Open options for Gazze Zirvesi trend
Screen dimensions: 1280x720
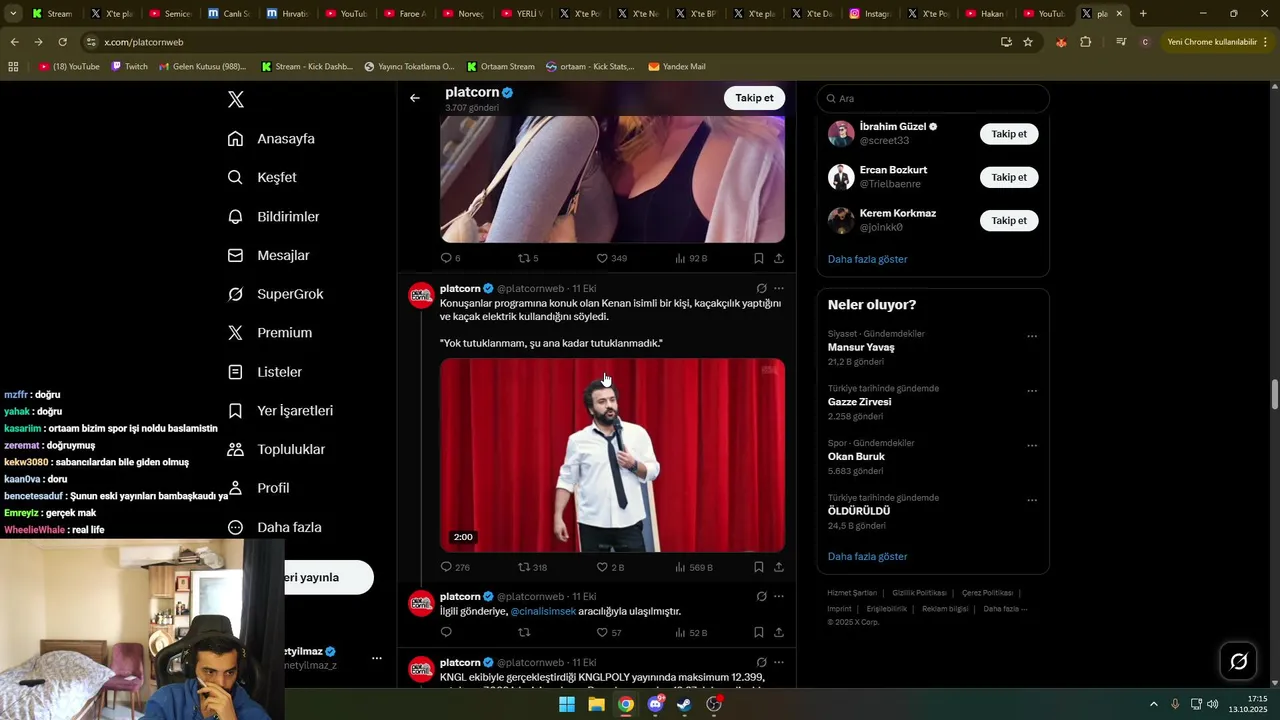(x=1032, y=391)
